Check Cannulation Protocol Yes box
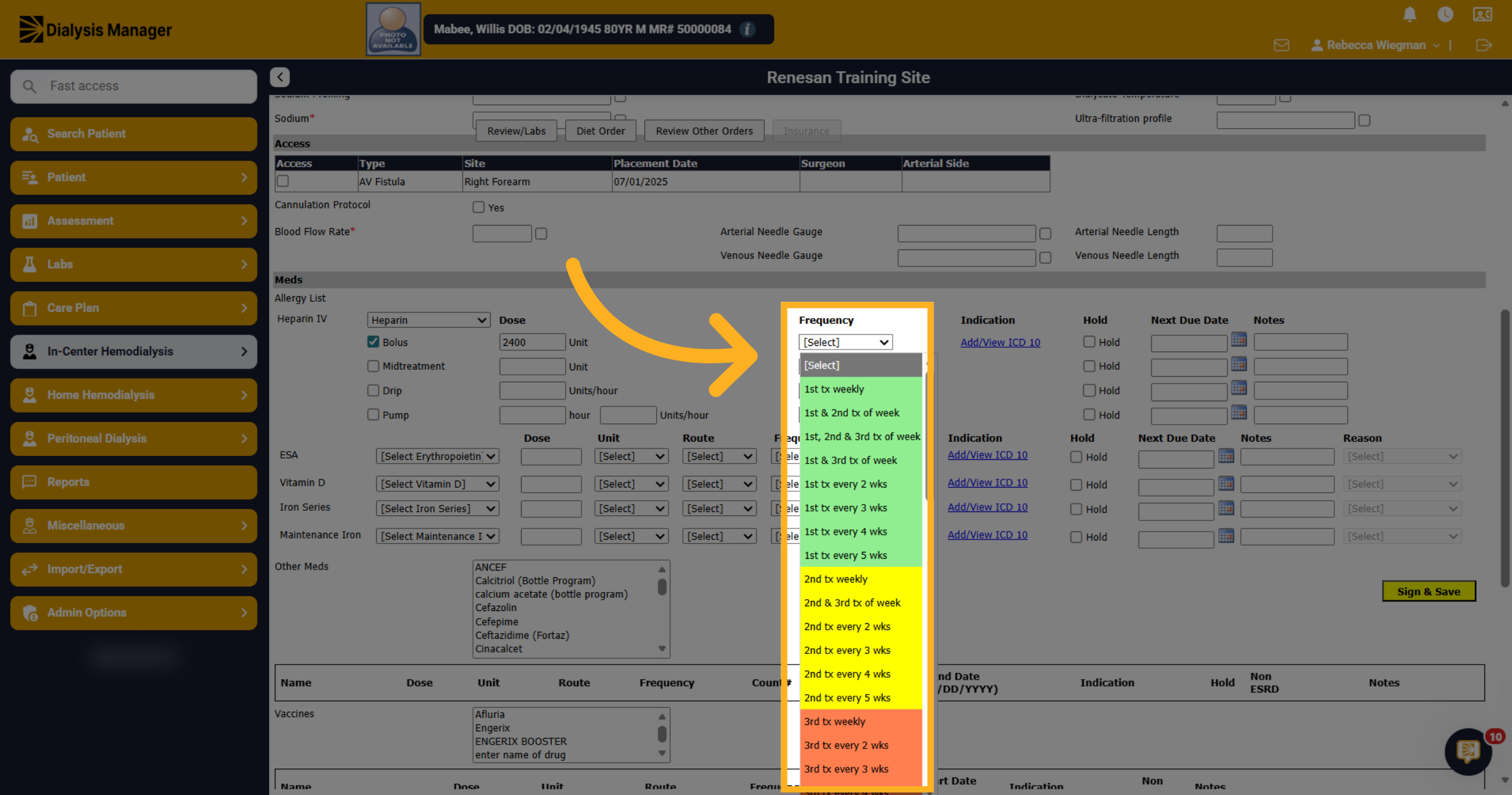1512x795 pixels. click(479, 207)
